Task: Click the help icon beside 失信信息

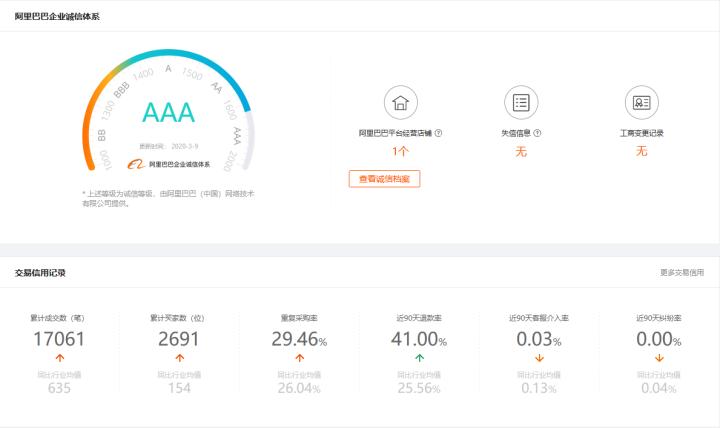Action: [x=537, y=133]
